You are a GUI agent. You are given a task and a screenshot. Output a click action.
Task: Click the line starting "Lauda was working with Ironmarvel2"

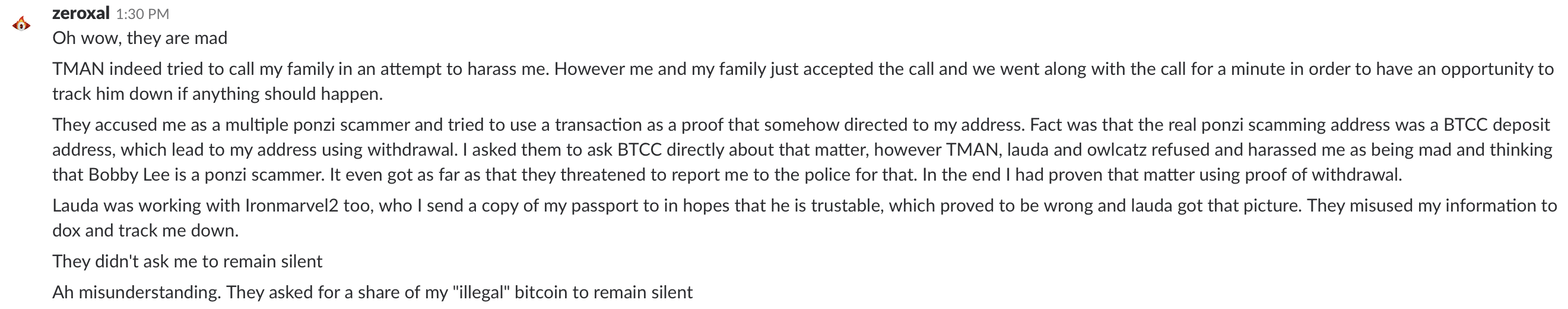point(805,206)
